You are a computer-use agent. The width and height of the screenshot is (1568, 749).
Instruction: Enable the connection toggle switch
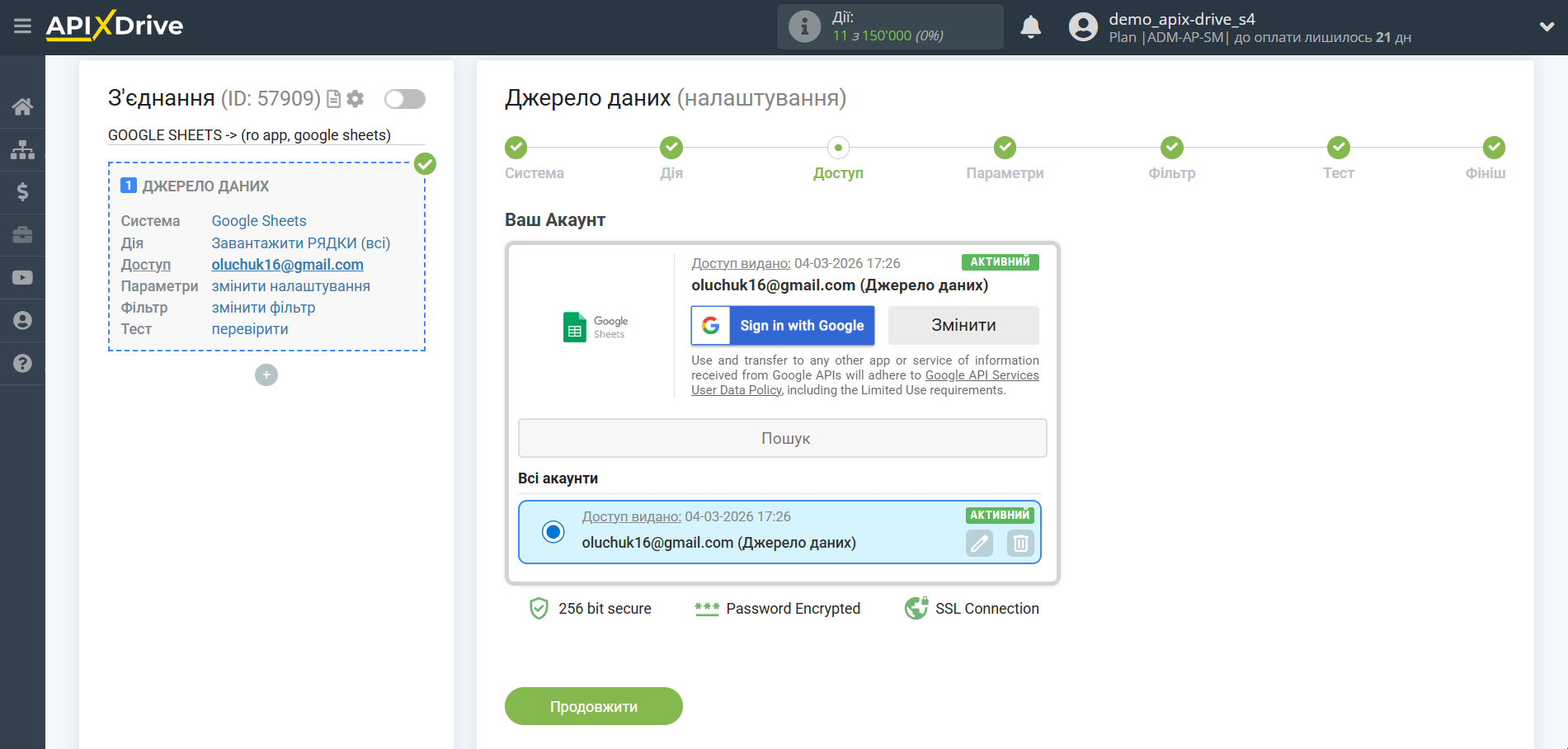click(x=403, y=98)
